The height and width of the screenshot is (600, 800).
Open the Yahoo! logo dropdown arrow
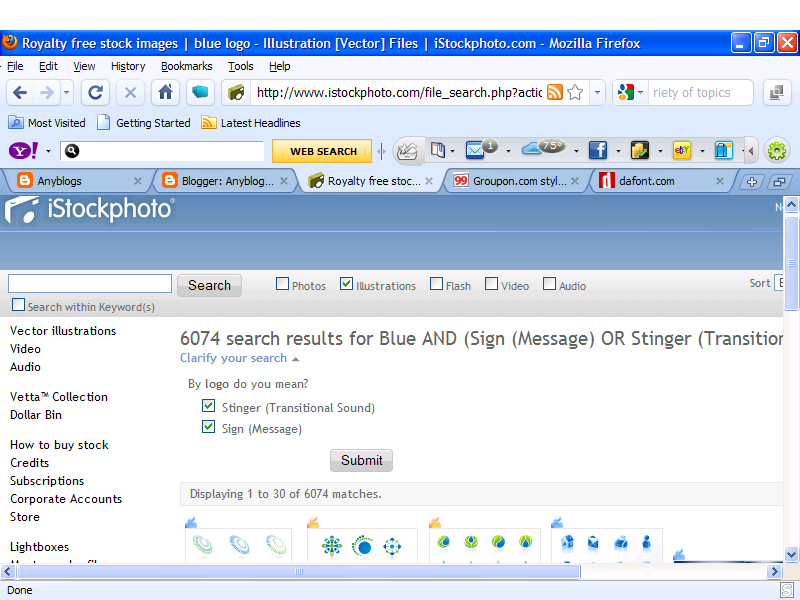pos(48,151)
